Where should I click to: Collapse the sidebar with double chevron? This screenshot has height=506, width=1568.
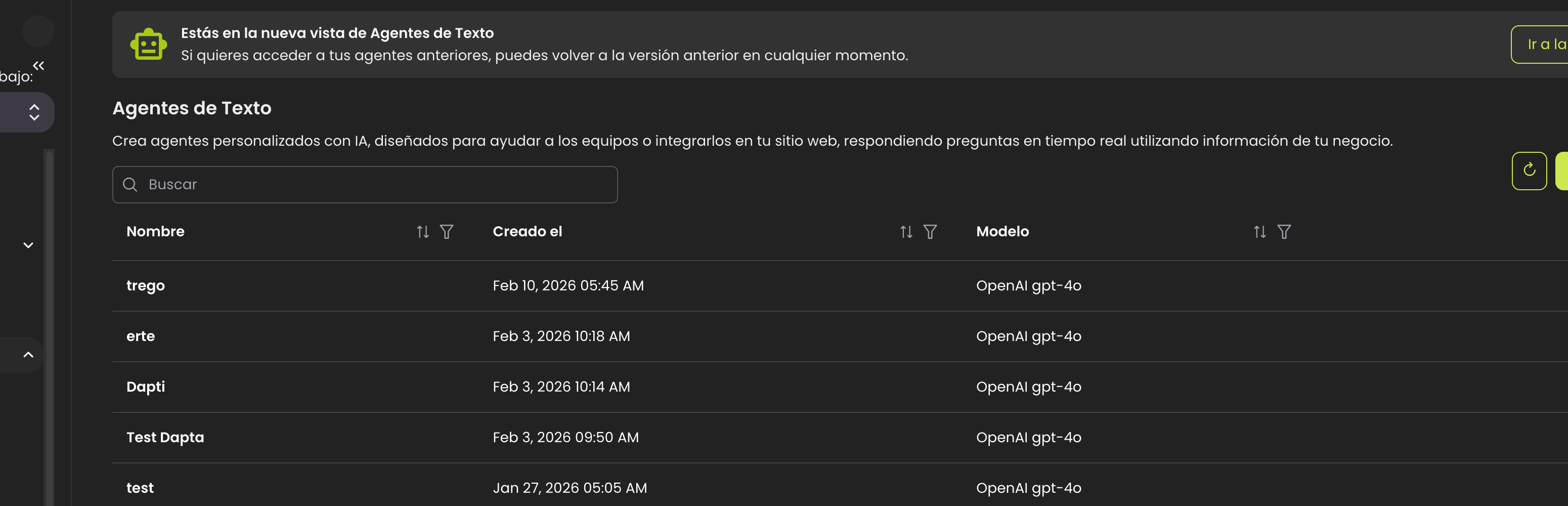click(38, 65)
